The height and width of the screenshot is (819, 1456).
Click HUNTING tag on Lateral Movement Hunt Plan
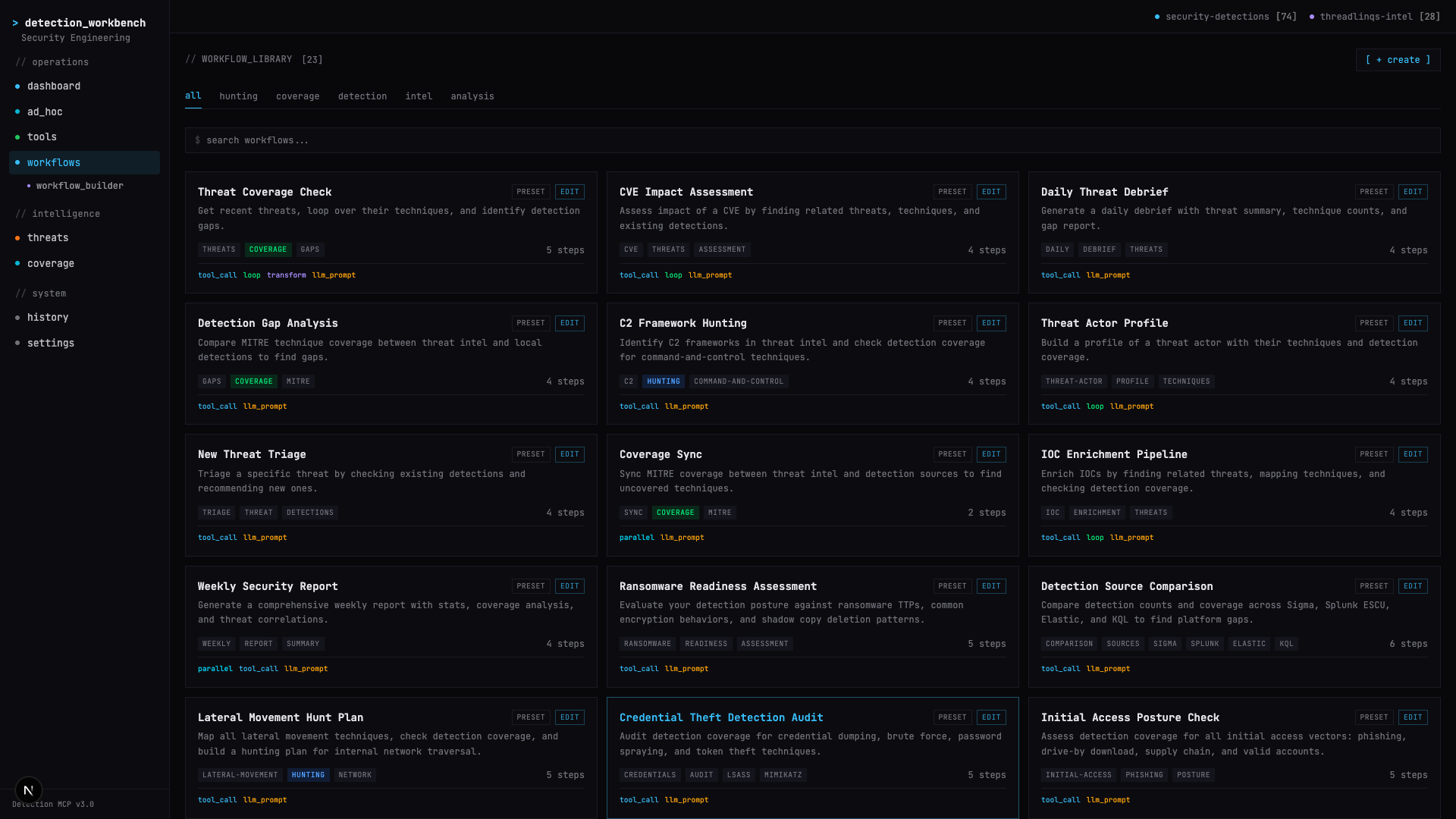(309, 775)
